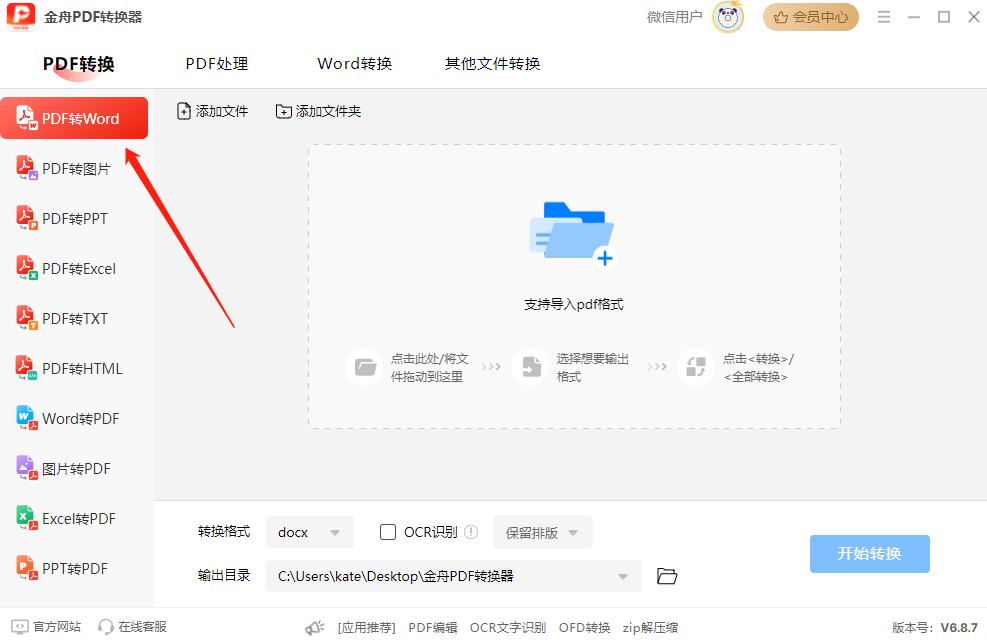The image size is (987, 642).
Task: Select the 图片转PDF sidebar item
Action: coord(74,468)
